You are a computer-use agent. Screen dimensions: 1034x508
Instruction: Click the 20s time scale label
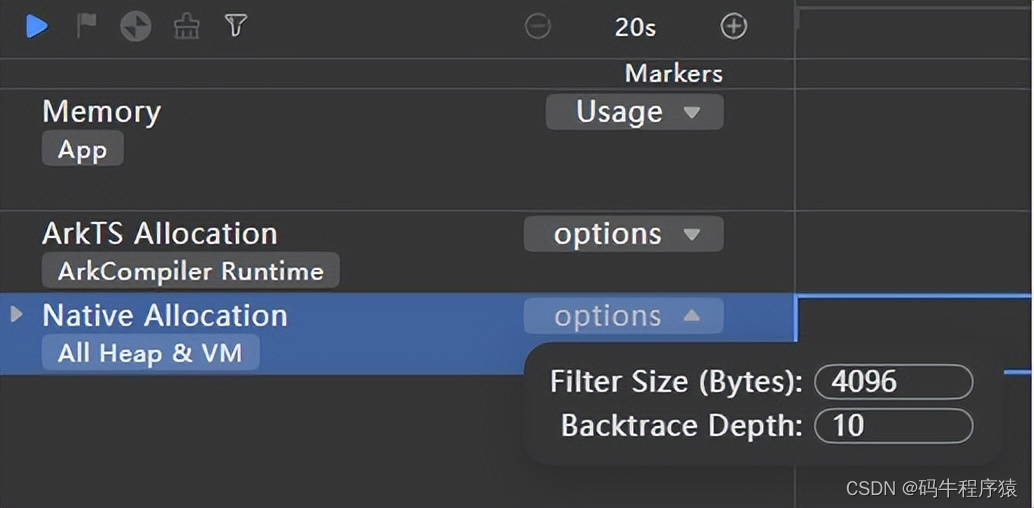click(635, 27)
